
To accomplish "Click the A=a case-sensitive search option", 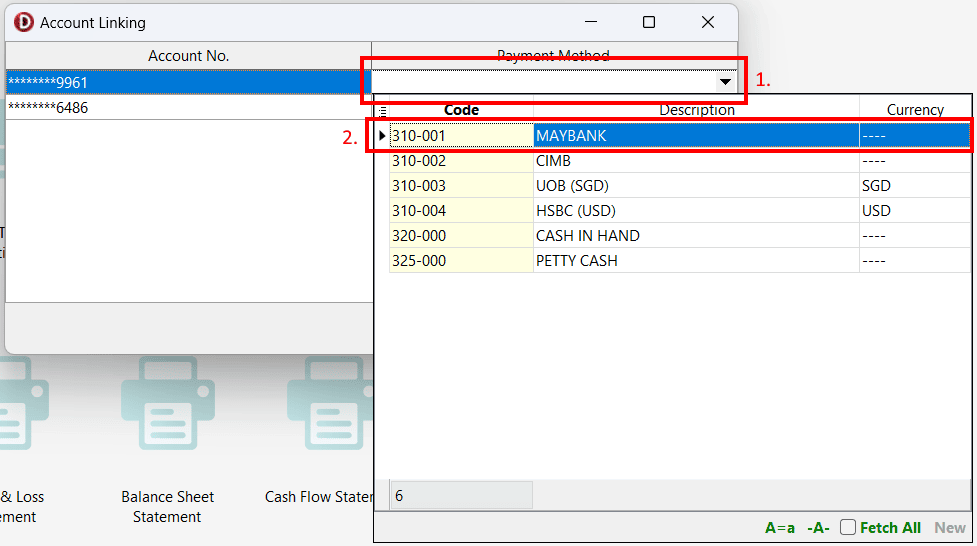I will (780, 528).
